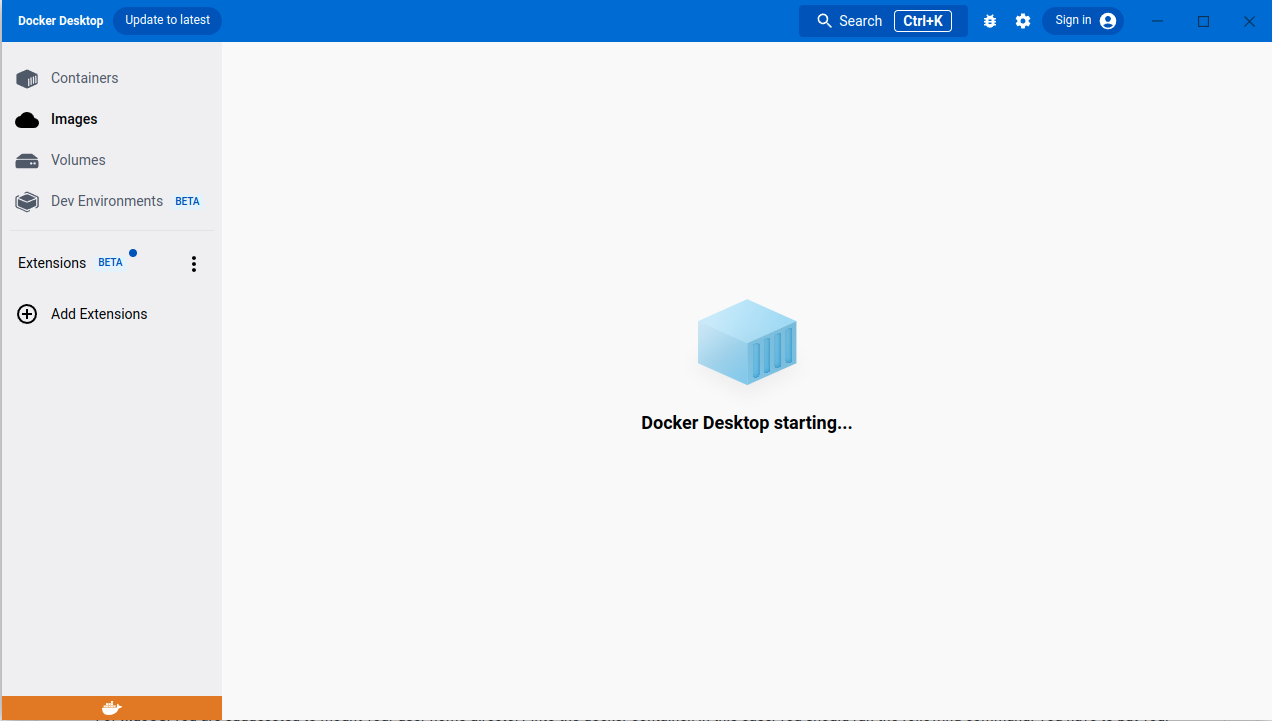Minimize the Docker Desktop window
The width and height of the screenshot is (1272, 721).
click(x=1159, y=21)
